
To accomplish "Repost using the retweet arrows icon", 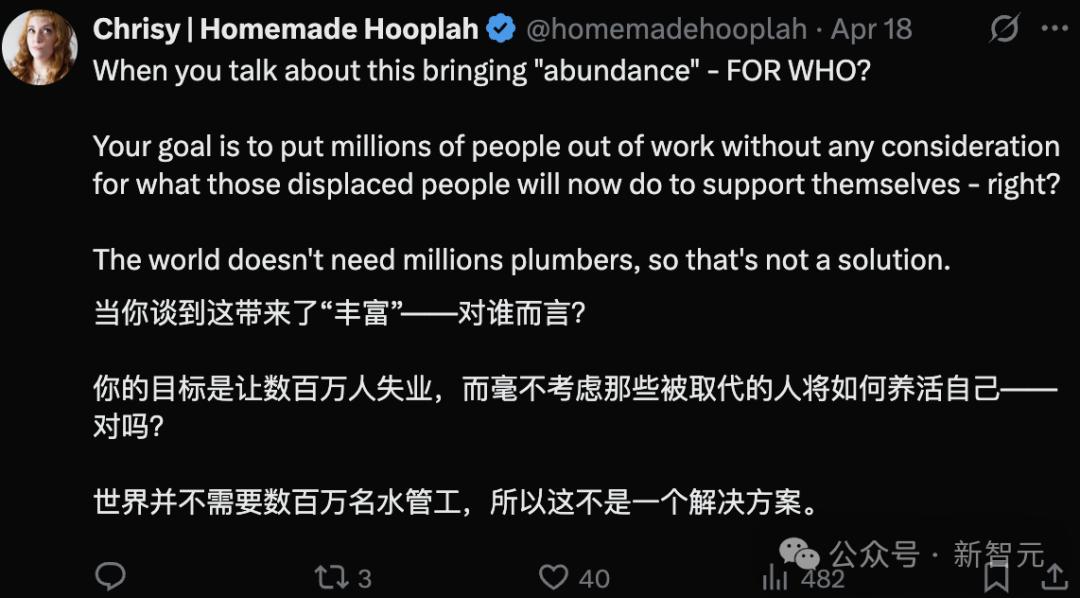I will tap(331, 577).
